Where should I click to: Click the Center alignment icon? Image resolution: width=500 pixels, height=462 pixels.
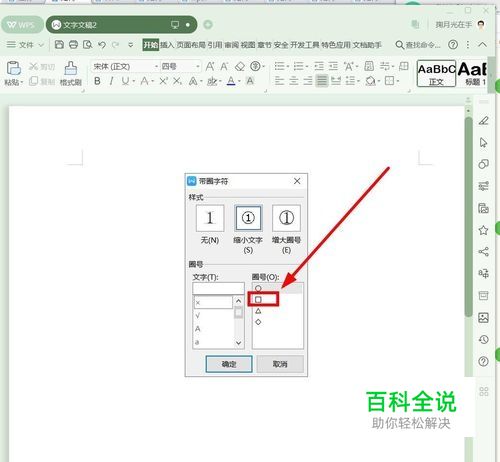(293, 81)
